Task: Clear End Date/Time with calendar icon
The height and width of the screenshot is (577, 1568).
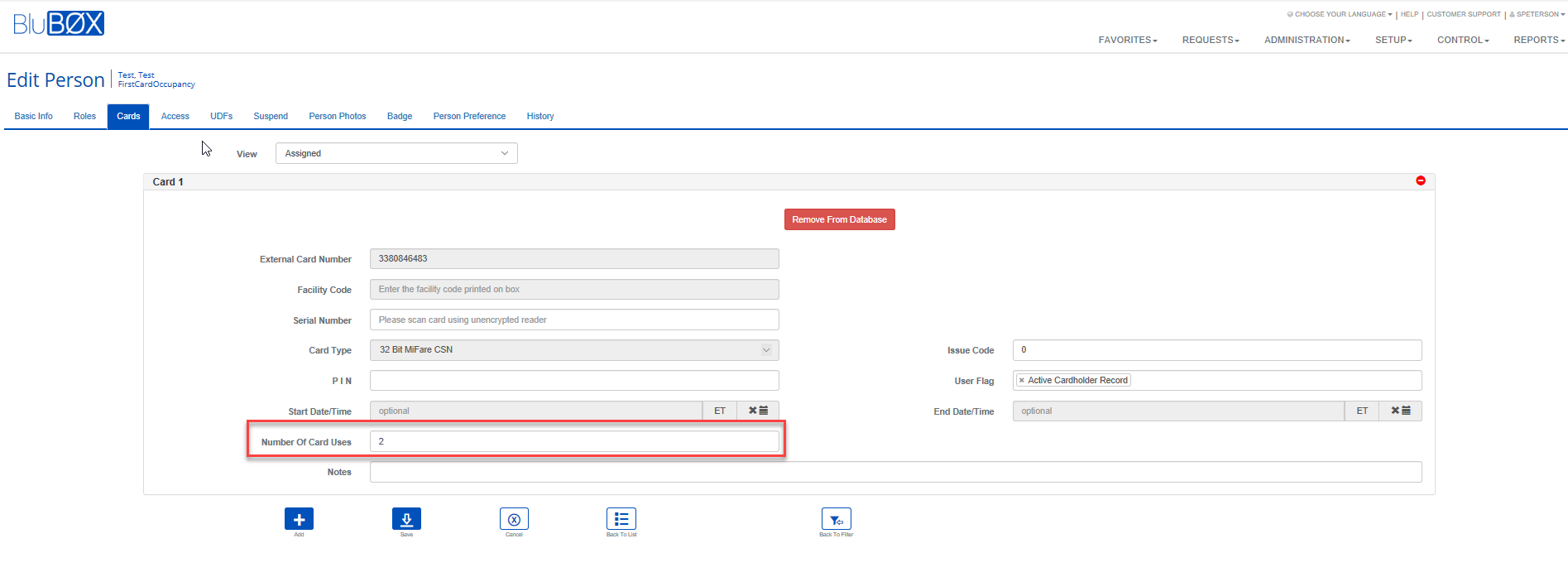Action: click(1400, 411)
